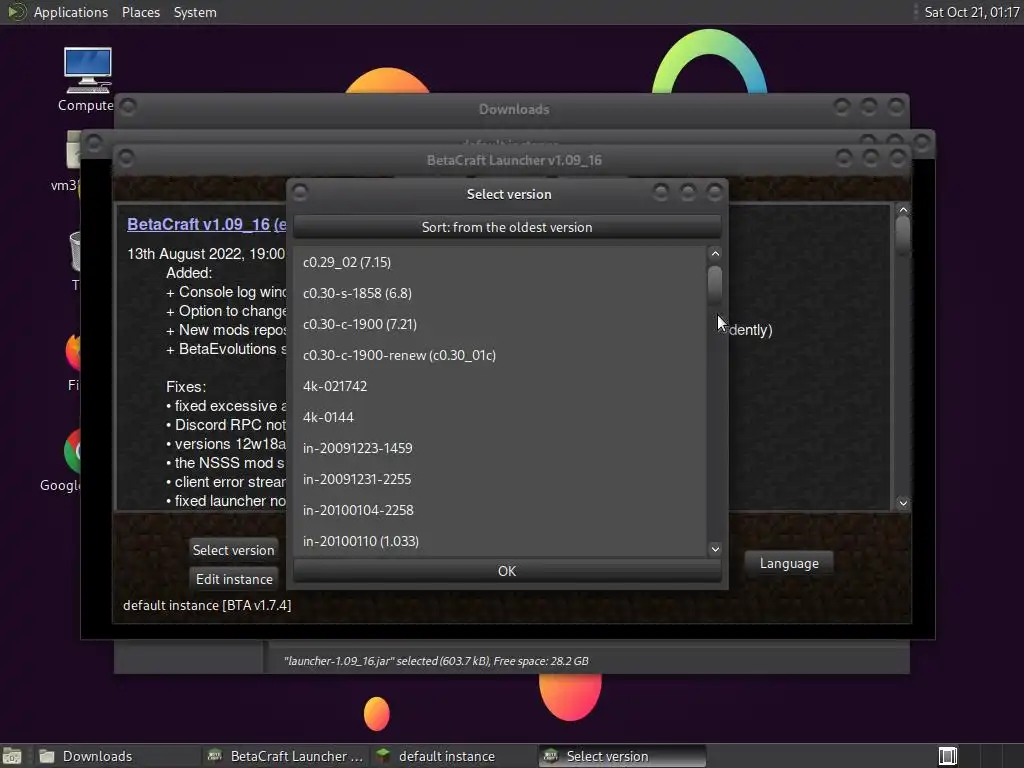Click launcher changelog scroll down arrow
The width and height of the screenshot is (1024, 768).
[903, 503]
